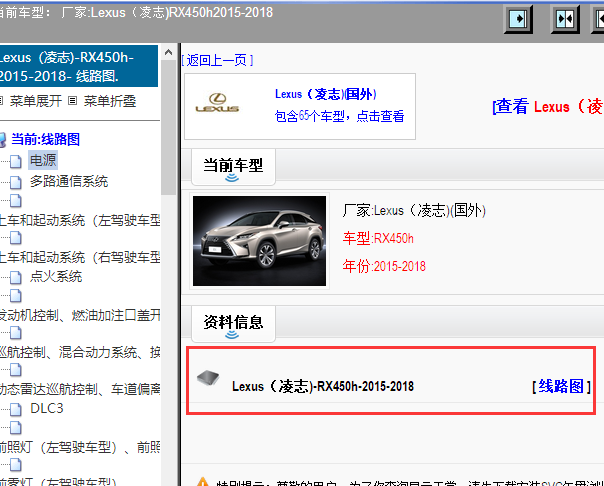Click the book icon next to Lexus-RX450h-2015-2018
Image resolution: width=604 pixels, height=486 pixels.
pos(208,378)
